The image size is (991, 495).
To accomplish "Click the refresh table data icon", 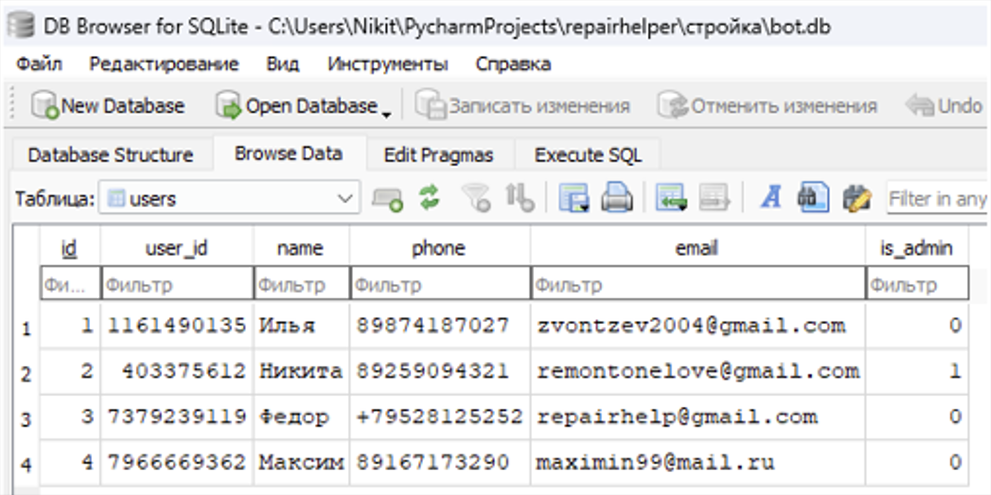I will pyautogui.click(x=429, y=199).
